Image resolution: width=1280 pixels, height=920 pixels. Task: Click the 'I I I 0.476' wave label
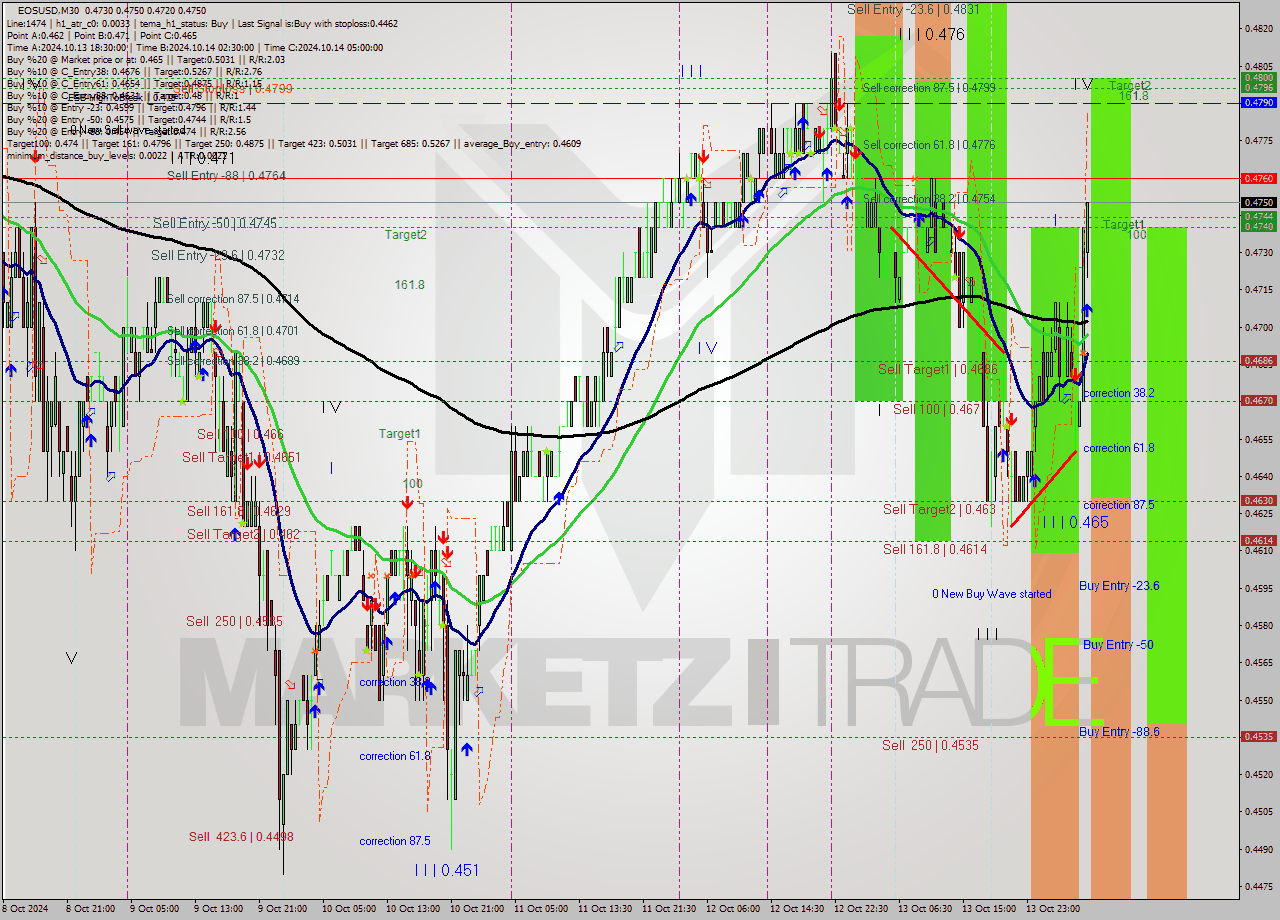(x=931, y=34)
